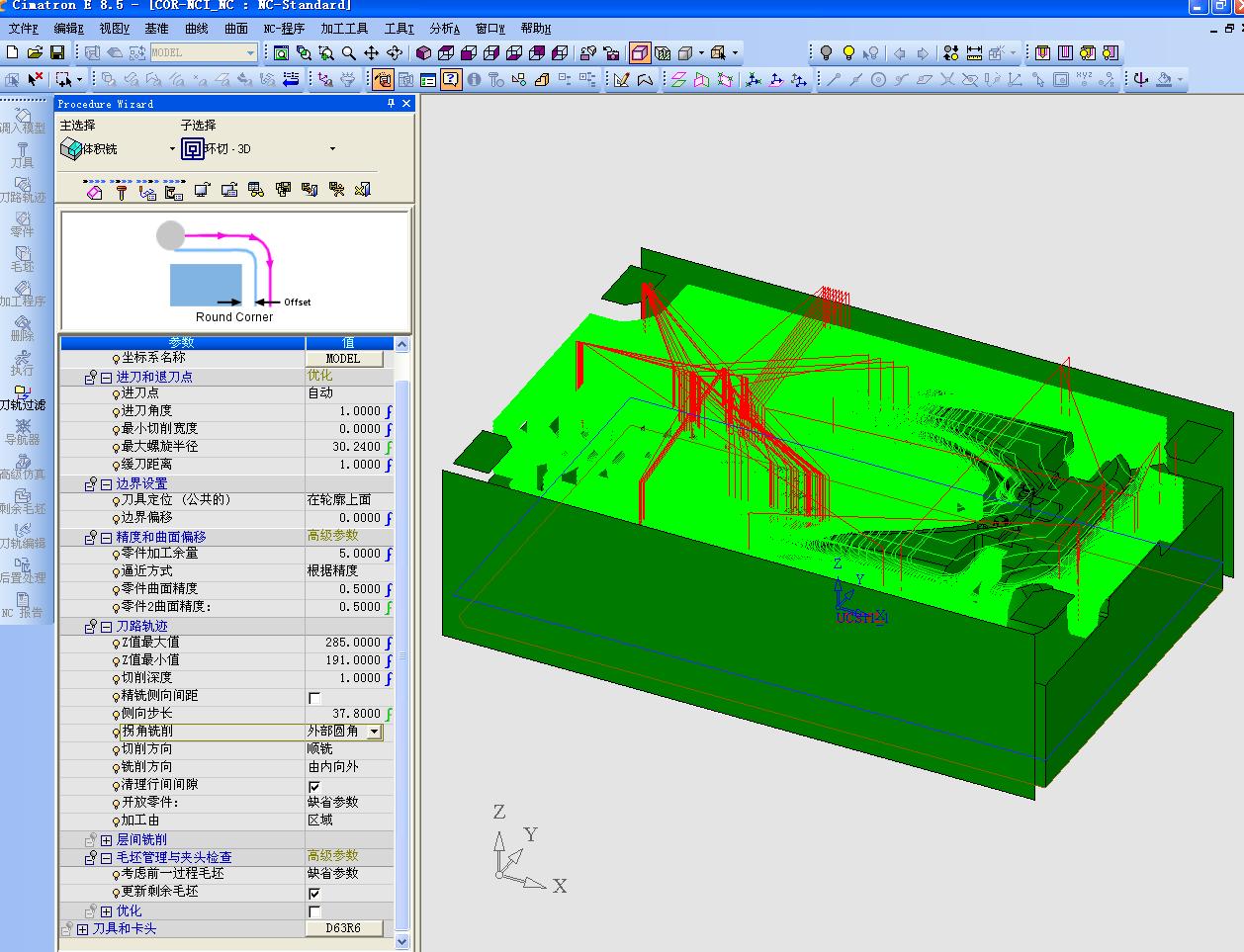This screenshot has height=952, width=1244.
Task: Click 执行 (Execute) in the NC guide sidebar
Action: tap(23, 363)
